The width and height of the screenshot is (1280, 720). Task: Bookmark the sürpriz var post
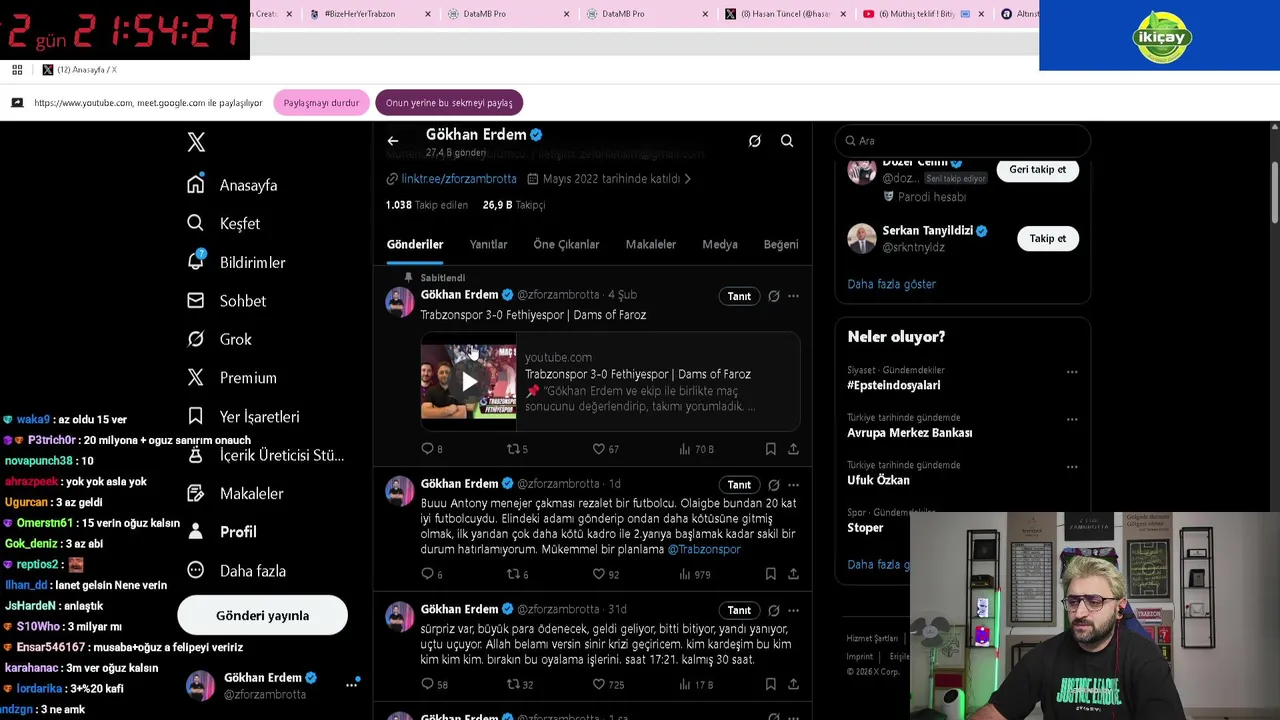point(771,684)
